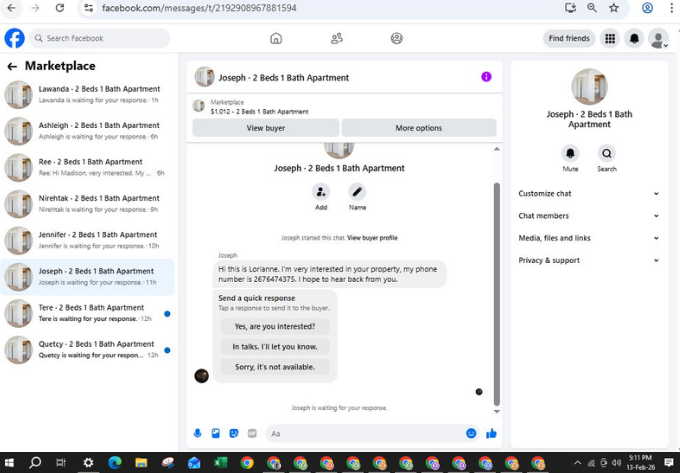The height and width of the screenshot is (473, 680).
Task: Open the Groups icon in top navigation
Action: [x=396, y=38]
